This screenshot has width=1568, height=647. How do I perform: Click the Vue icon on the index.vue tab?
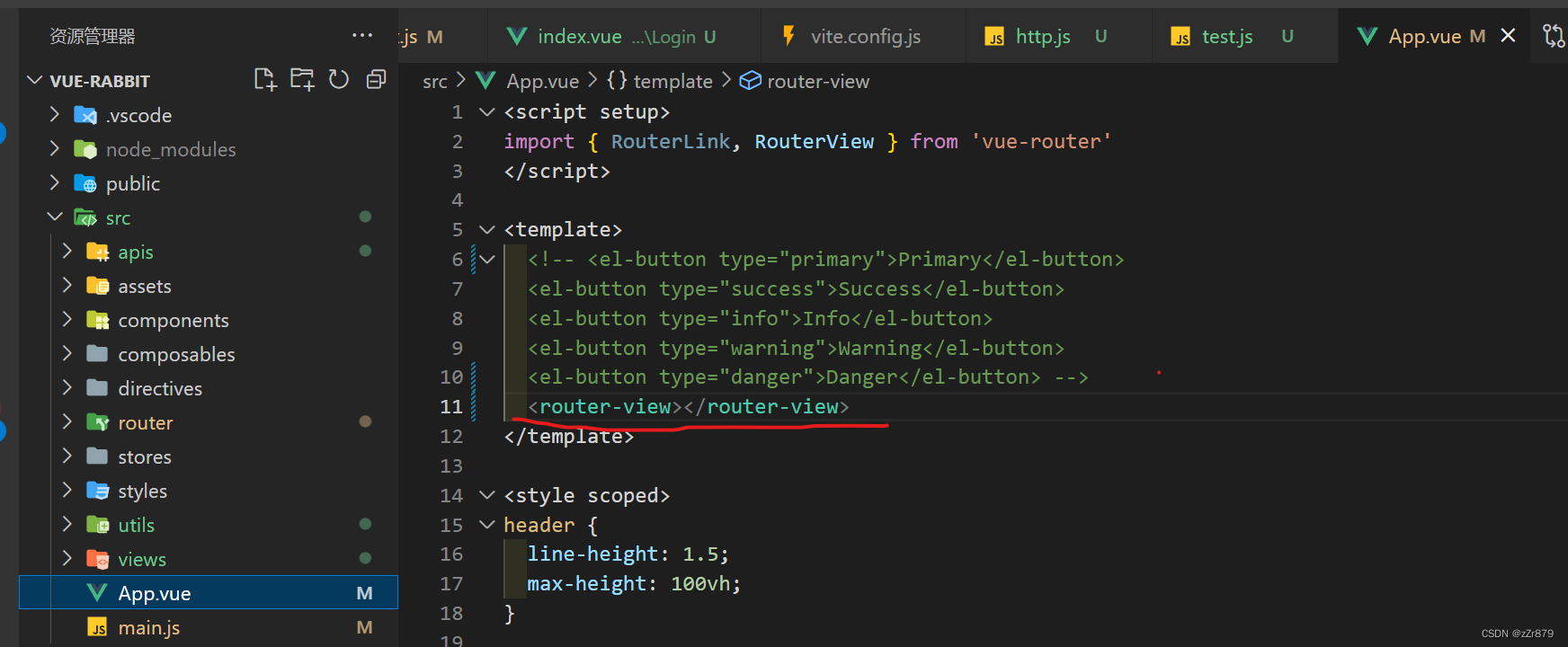[517, 36]
